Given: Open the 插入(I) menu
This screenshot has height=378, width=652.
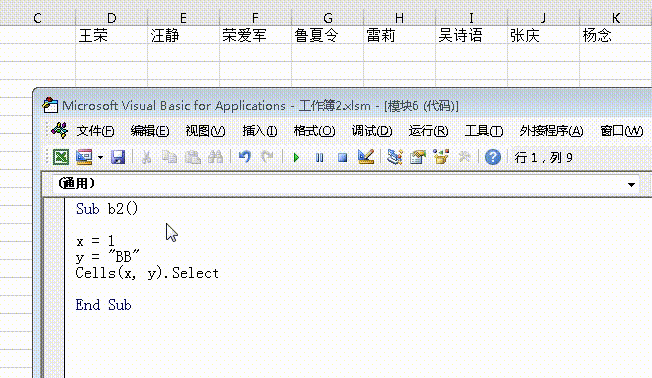Looking at the screenshot, I should 260,131.
